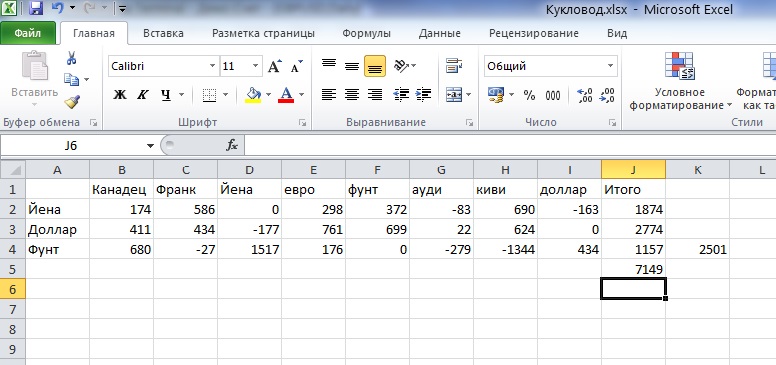The height and width of the screenshot is (365, 776).
Task: Align text to middle of cell
Action: pos(352,66)
